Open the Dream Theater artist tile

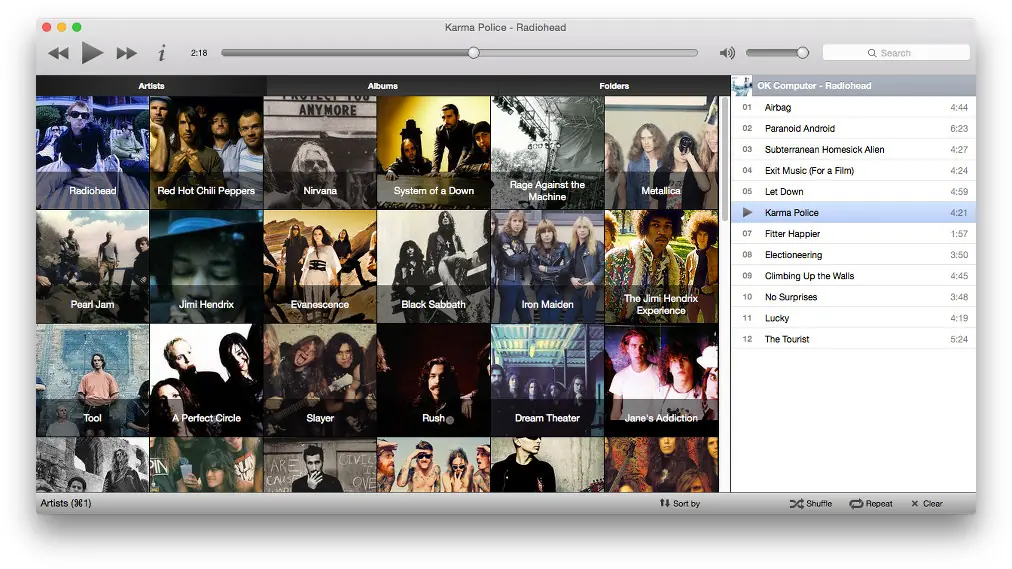pos(547,380)
